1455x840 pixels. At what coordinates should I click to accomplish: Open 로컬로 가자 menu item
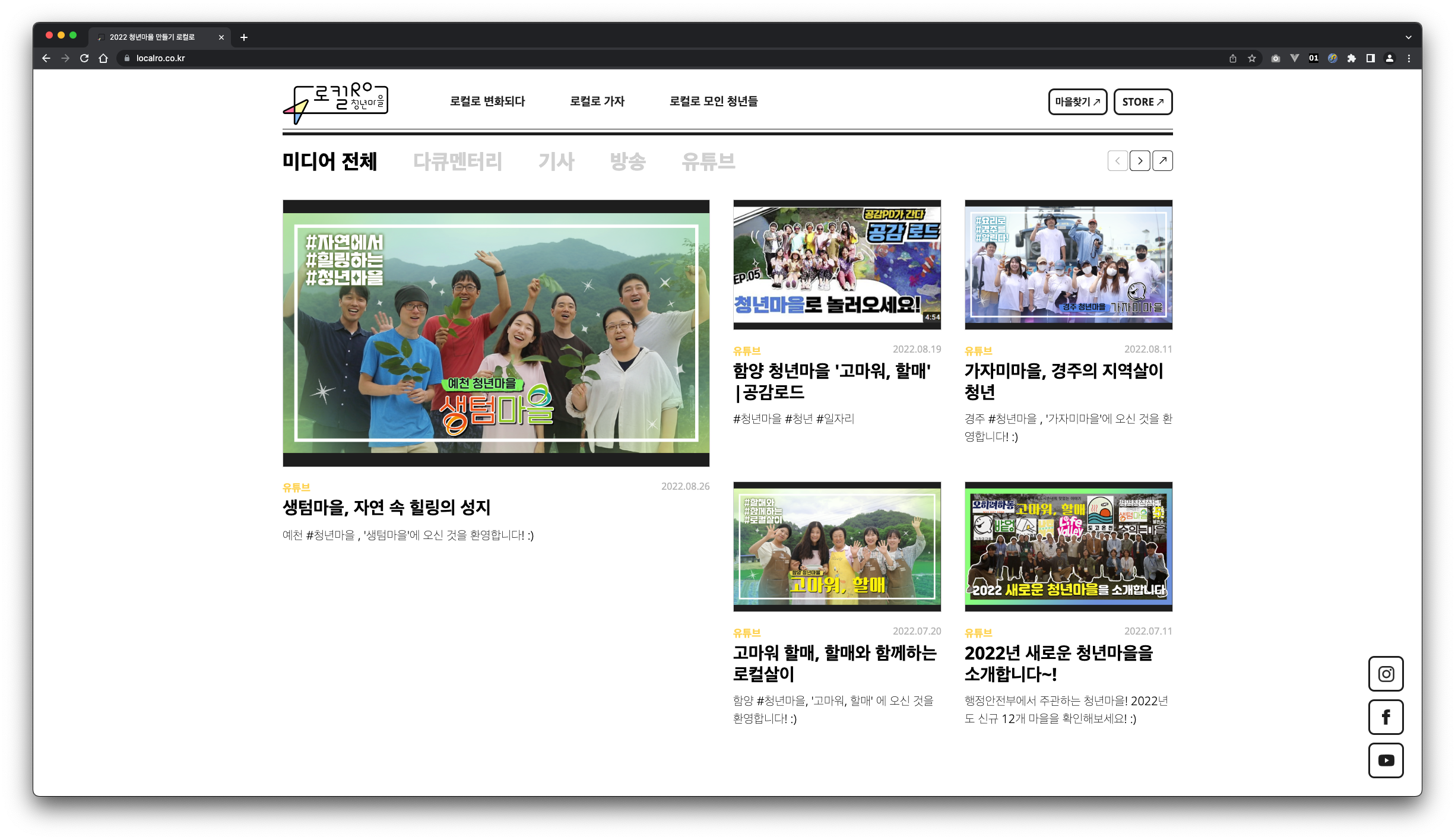[x=597, y=102]
